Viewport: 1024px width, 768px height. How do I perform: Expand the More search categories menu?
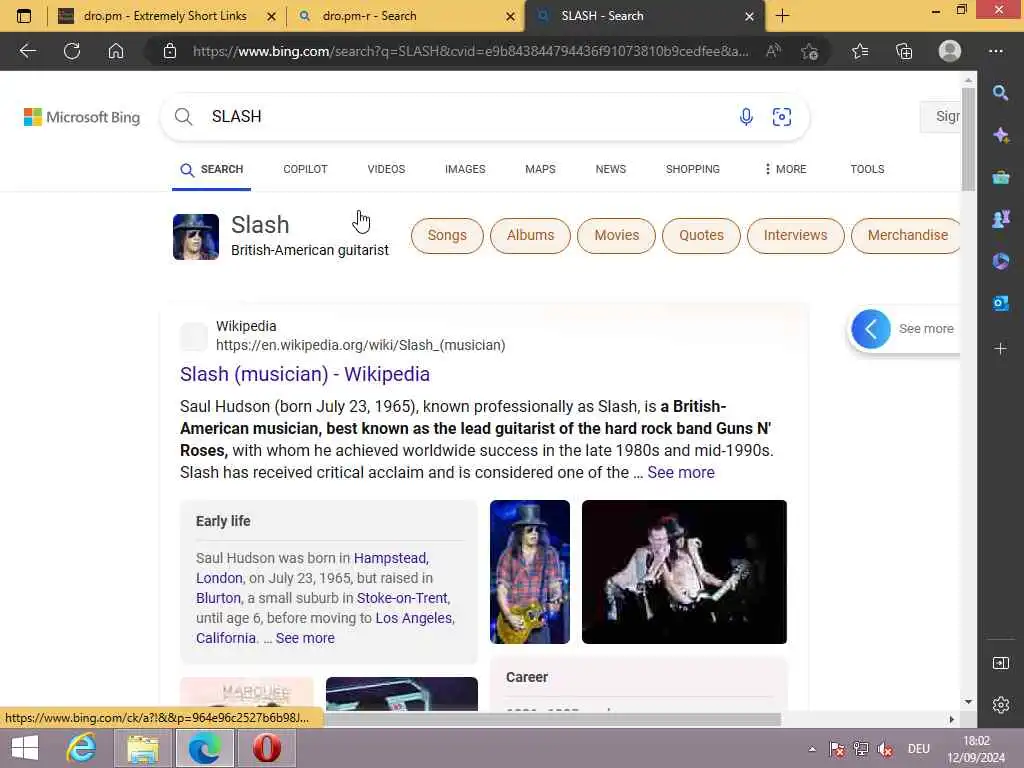[785, 169]
